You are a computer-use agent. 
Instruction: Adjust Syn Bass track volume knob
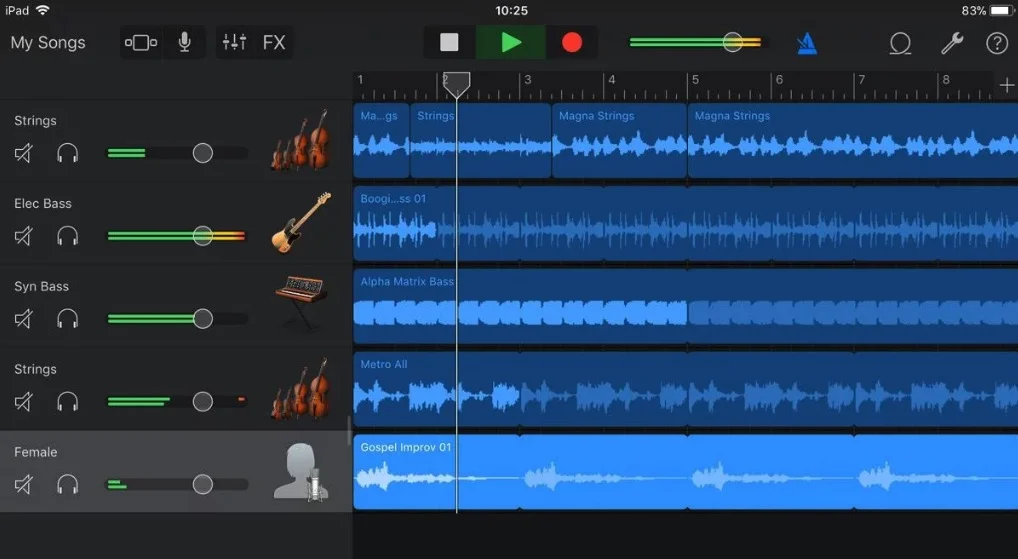203,319
